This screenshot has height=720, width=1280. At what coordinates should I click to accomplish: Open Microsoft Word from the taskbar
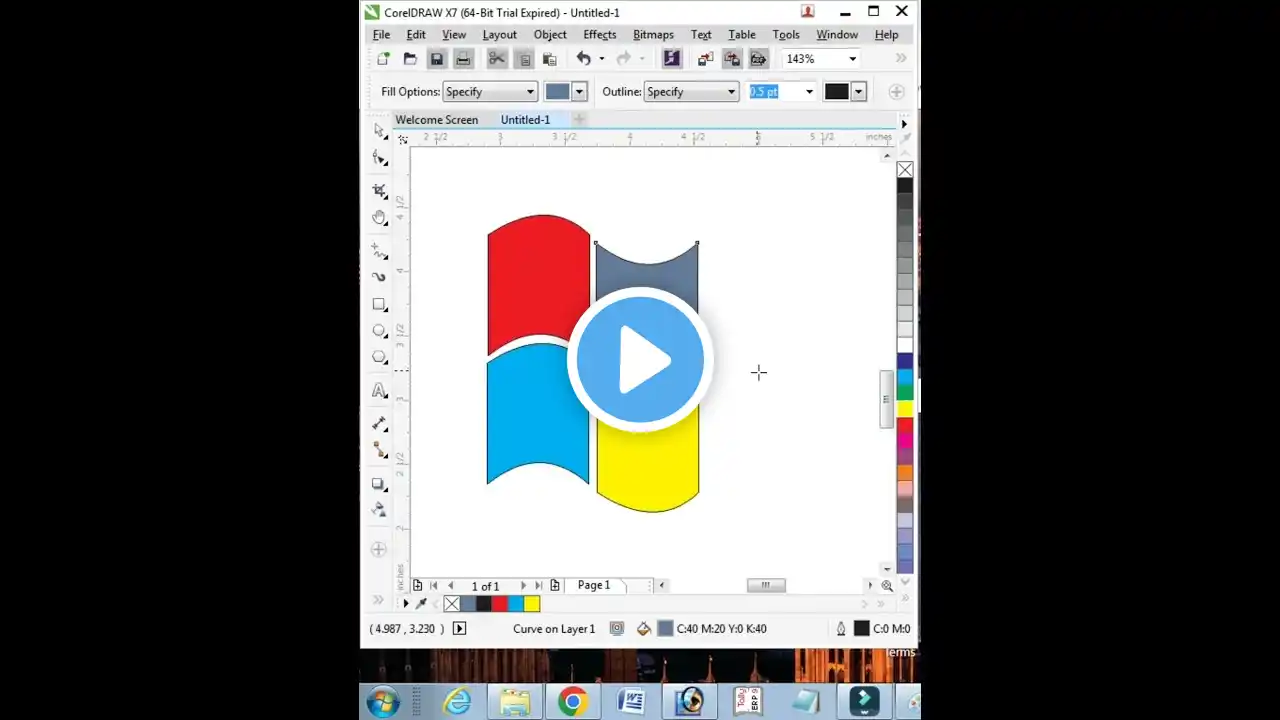631,702
